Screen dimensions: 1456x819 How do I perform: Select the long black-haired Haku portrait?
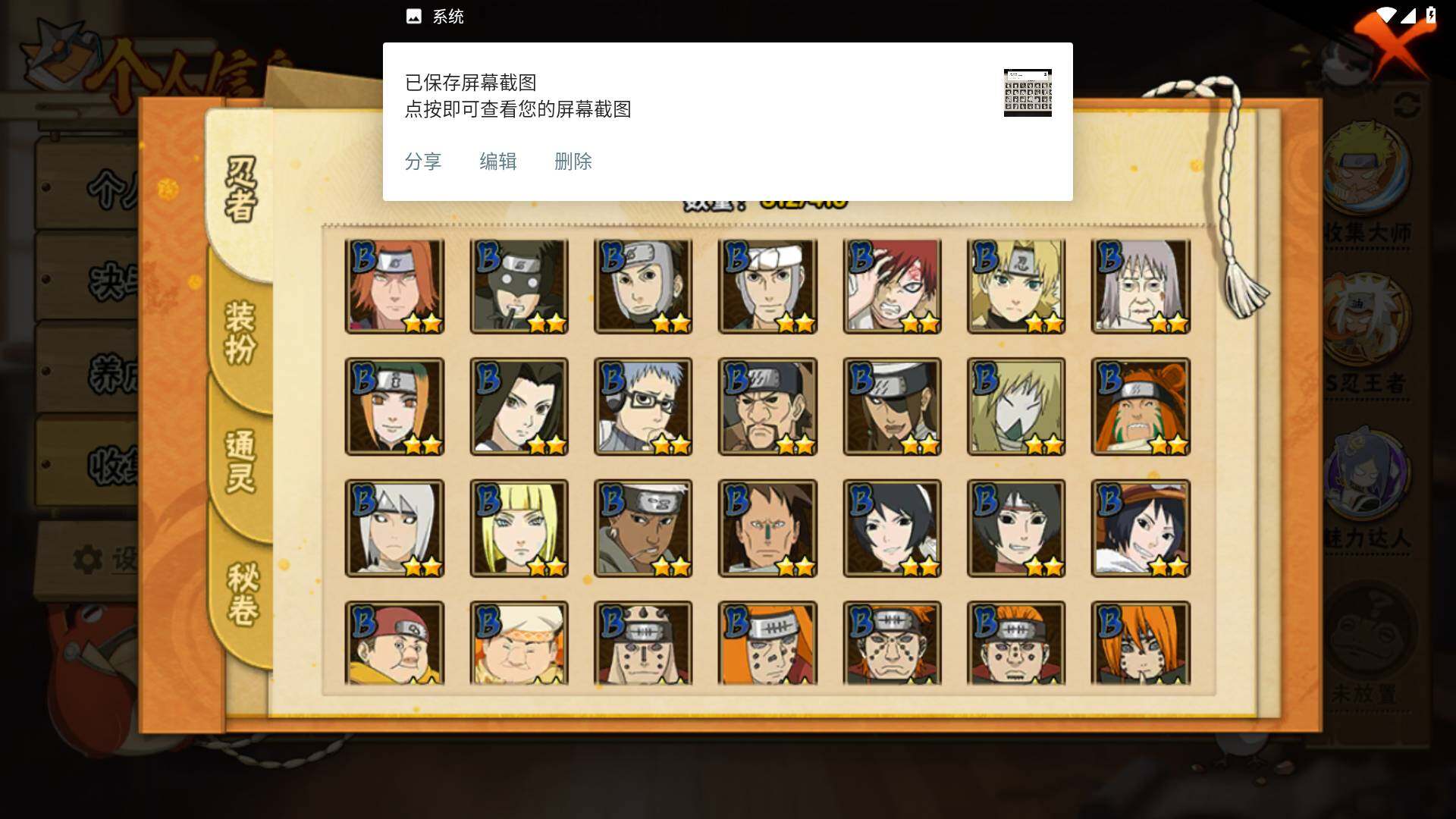coord(519,407)
